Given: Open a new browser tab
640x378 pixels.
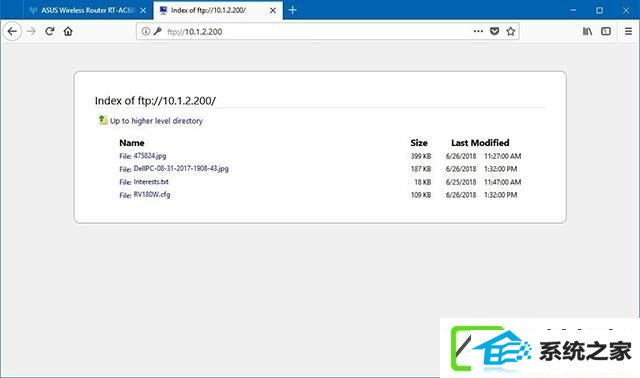Looking at the screenshot, I should pyautogui.click(x=293, y=10).
